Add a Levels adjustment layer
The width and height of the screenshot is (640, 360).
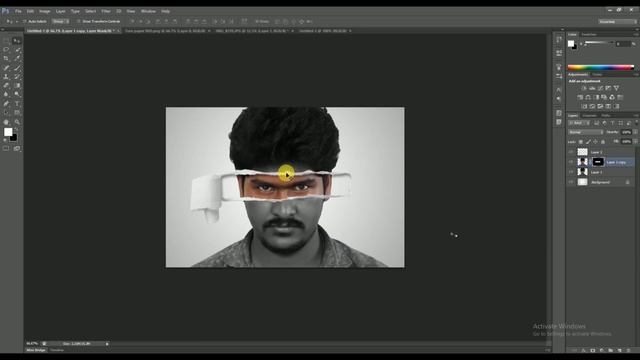pos(592,88)
